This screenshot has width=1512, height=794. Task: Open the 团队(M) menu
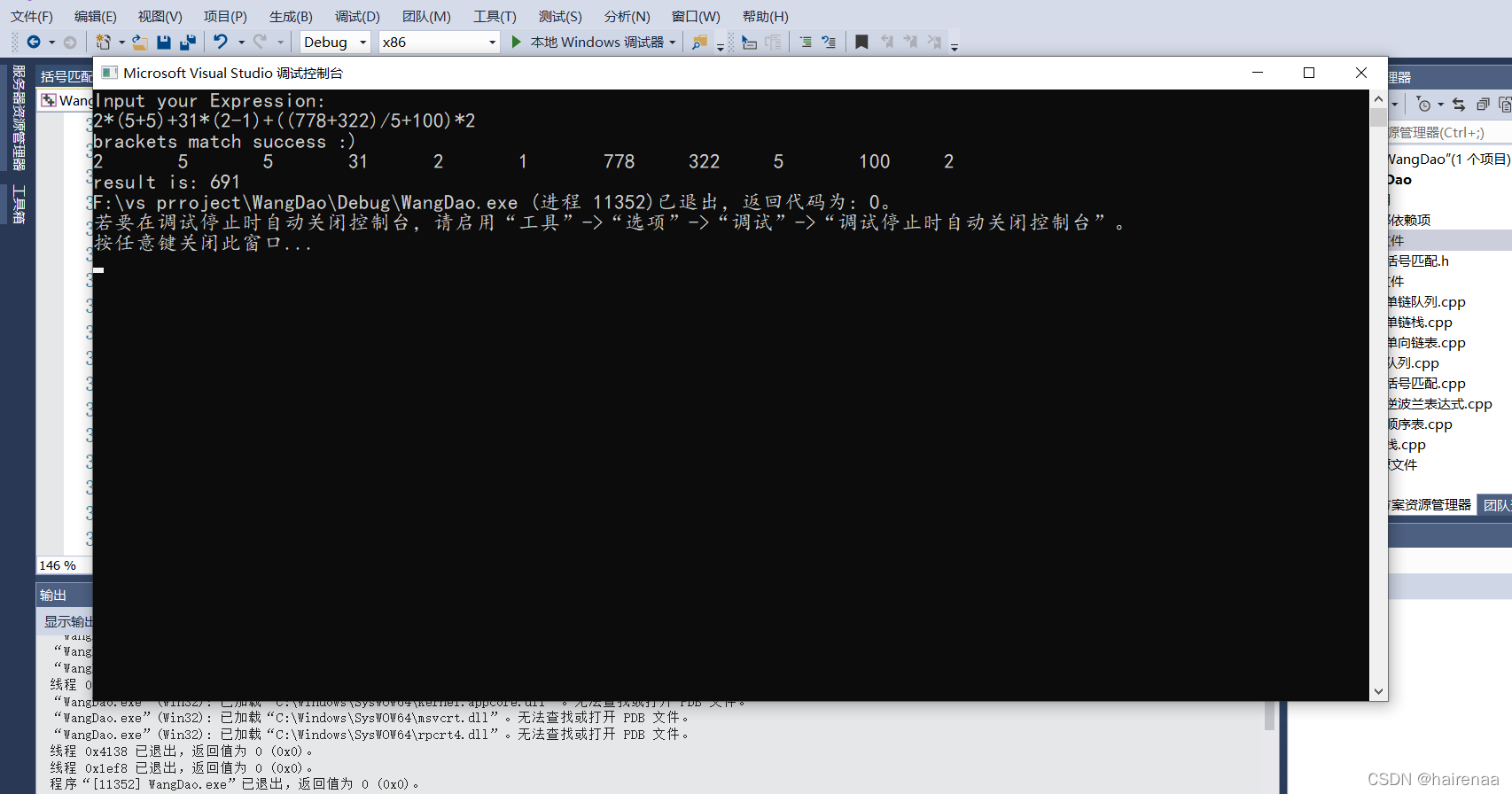pyautogui.click(x=426, y=16)
